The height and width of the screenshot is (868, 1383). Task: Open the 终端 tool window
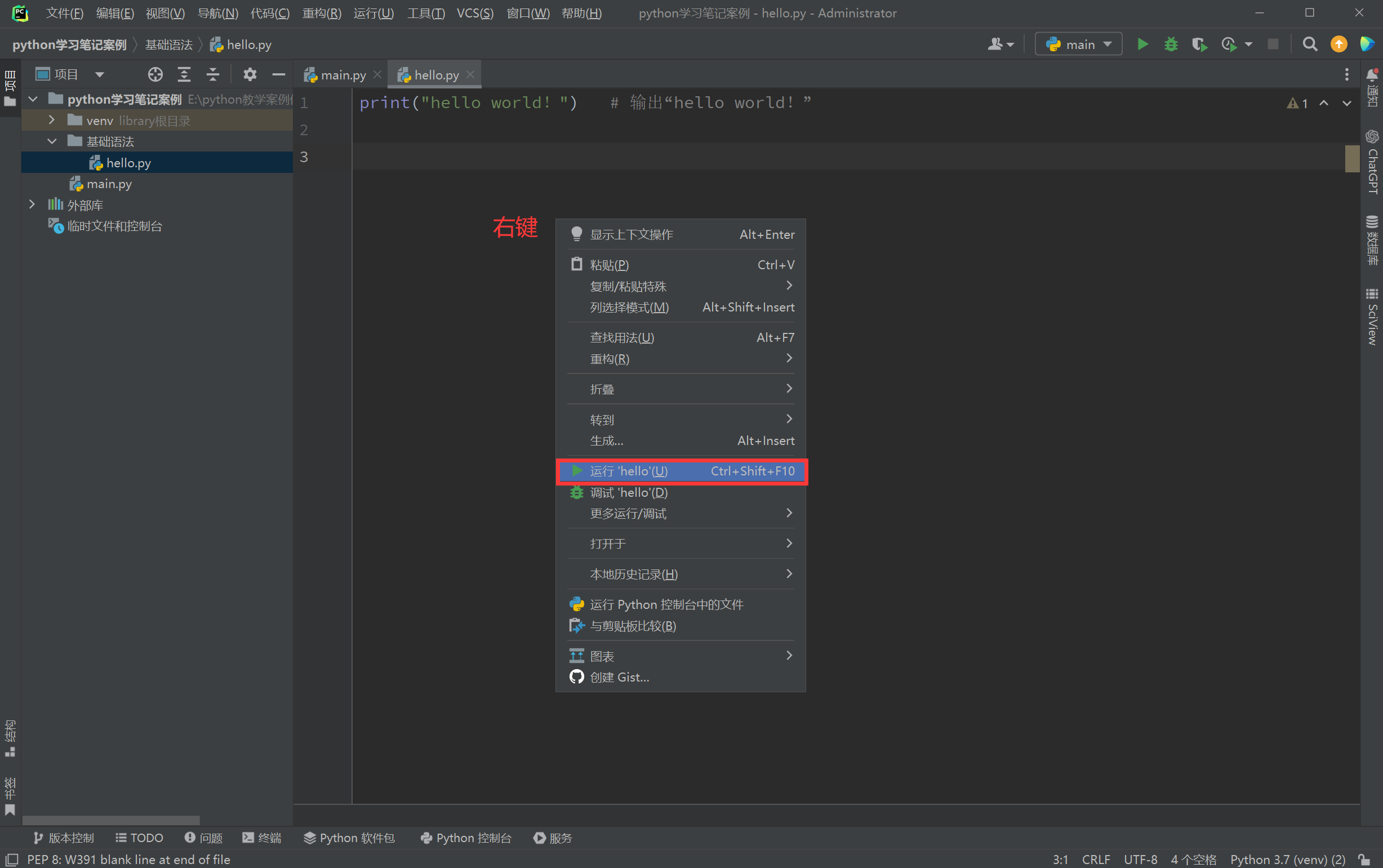coord(262,838)
